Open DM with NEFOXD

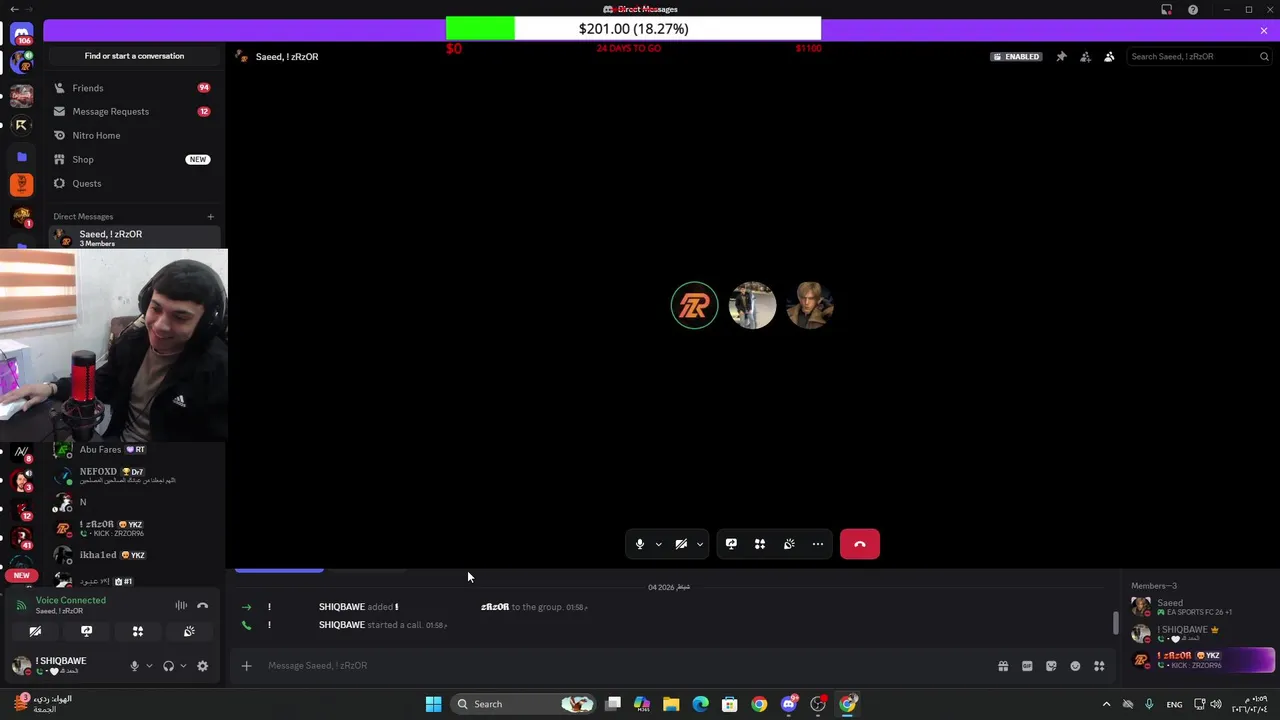pyautogui.click(x=134, y=475)
